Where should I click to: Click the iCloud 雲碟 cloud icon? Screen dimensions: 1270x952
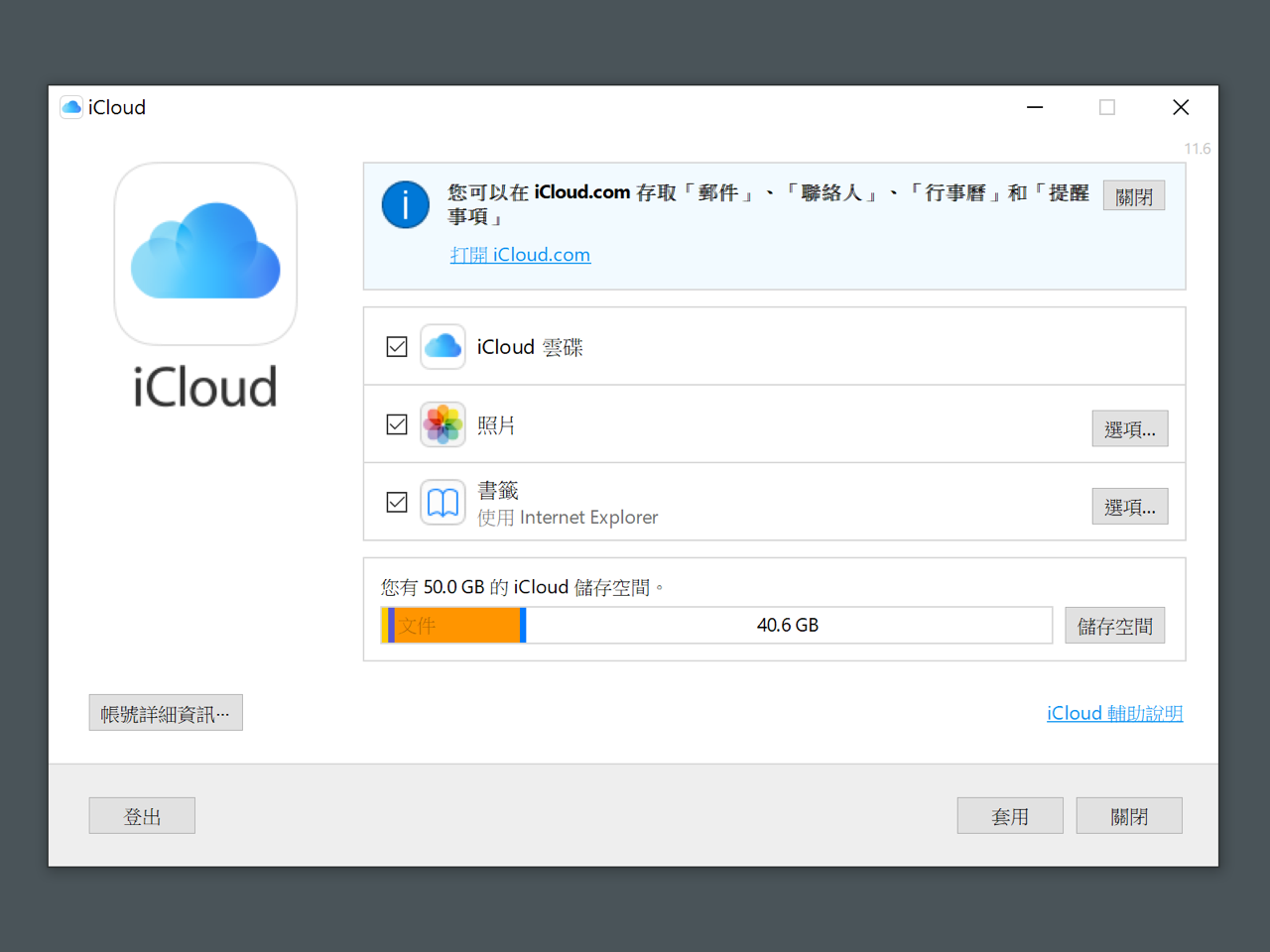pyautogui.click(x=443, y=347)
